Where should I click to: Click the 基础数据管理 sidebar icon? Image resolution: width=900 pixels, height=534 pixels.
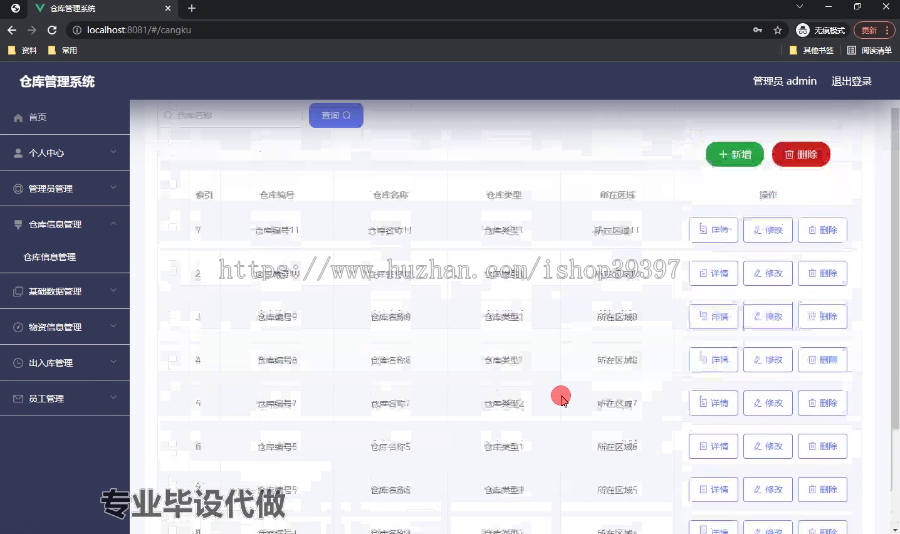point(18,291)
